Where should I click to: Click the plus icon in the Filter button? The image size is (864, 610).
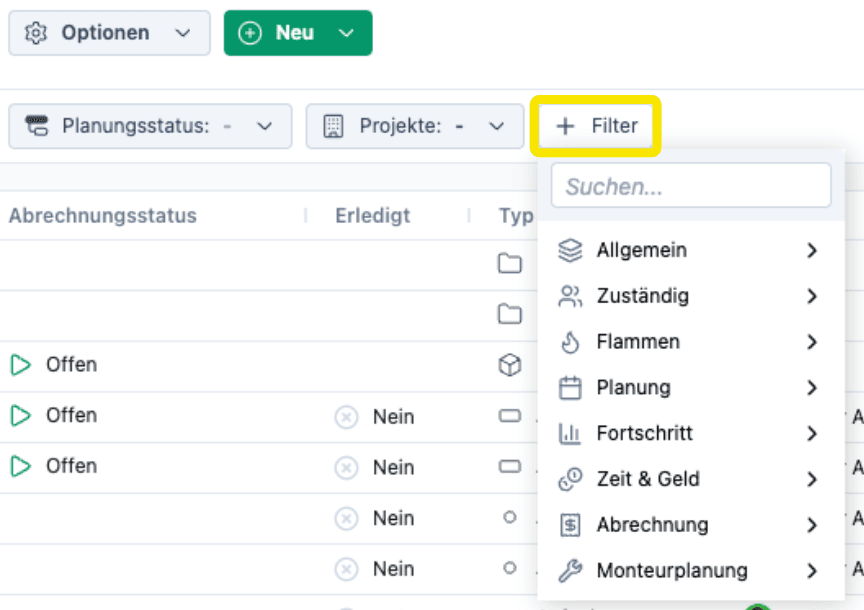(565, 126)
